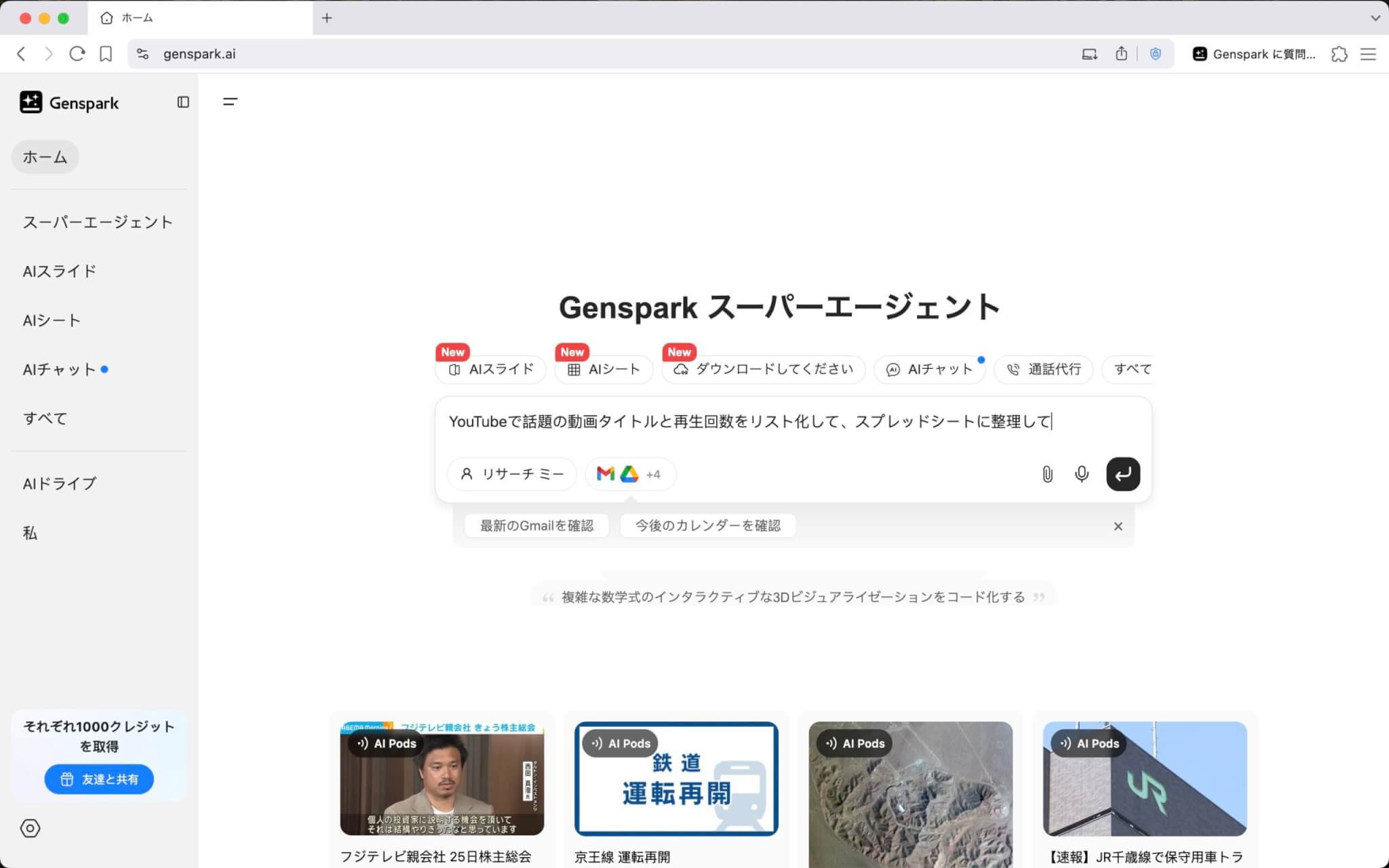Open settings hexagon icon at sidebar bottom

click(30, 828)
